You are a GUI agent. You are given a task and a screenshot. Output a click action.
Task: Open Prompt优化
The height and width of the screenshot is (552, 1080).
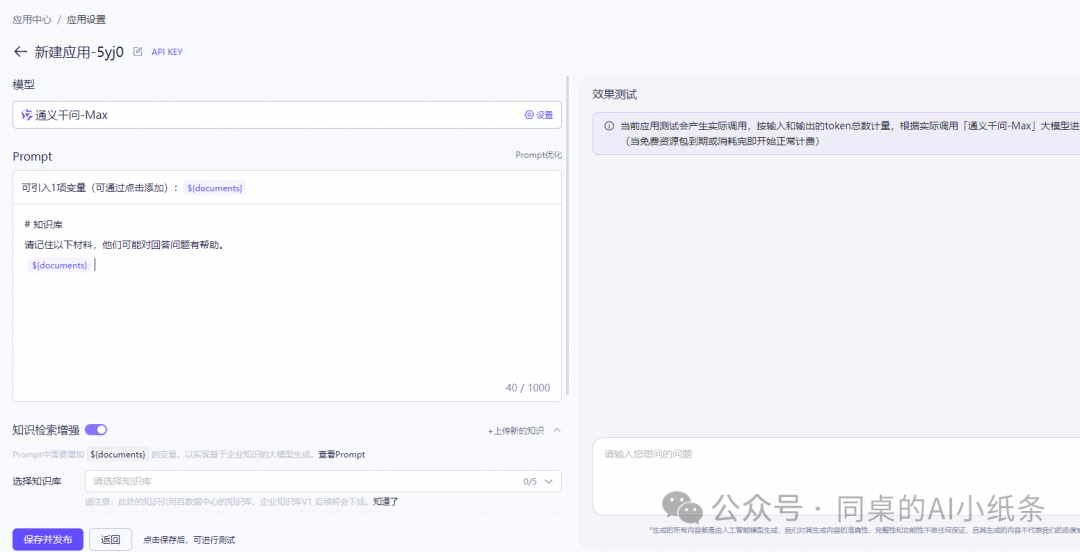pyautogui.click(x=538, y=155)
